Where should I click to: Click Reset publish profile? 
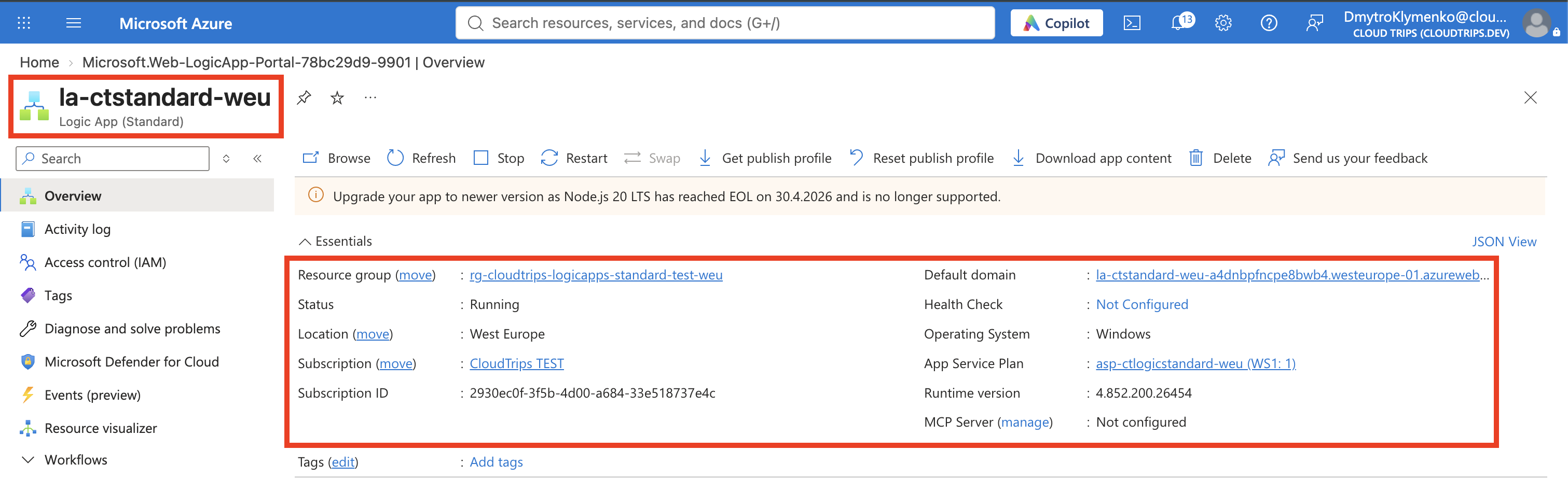pyautogui.click(x=921, y=158)
